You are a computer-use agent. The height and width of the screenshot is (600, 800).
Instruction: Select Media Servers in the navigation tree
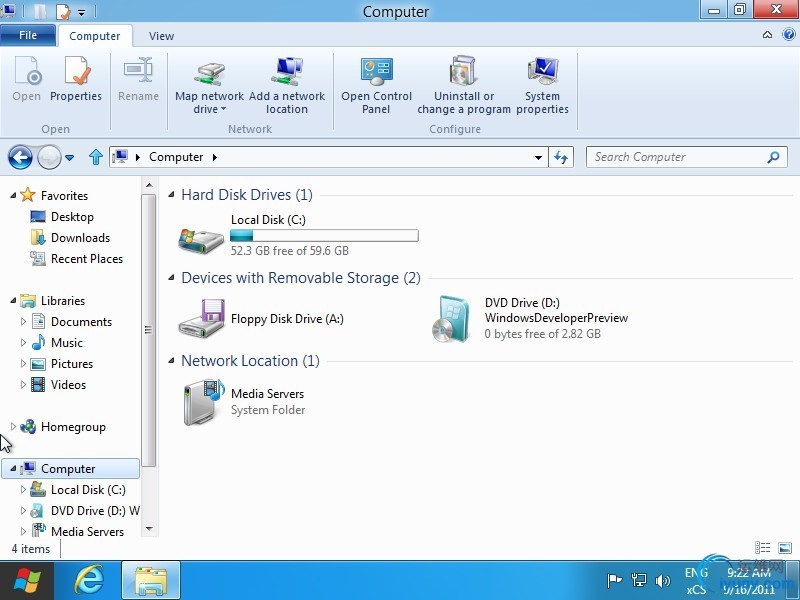[x=87, y=531]
